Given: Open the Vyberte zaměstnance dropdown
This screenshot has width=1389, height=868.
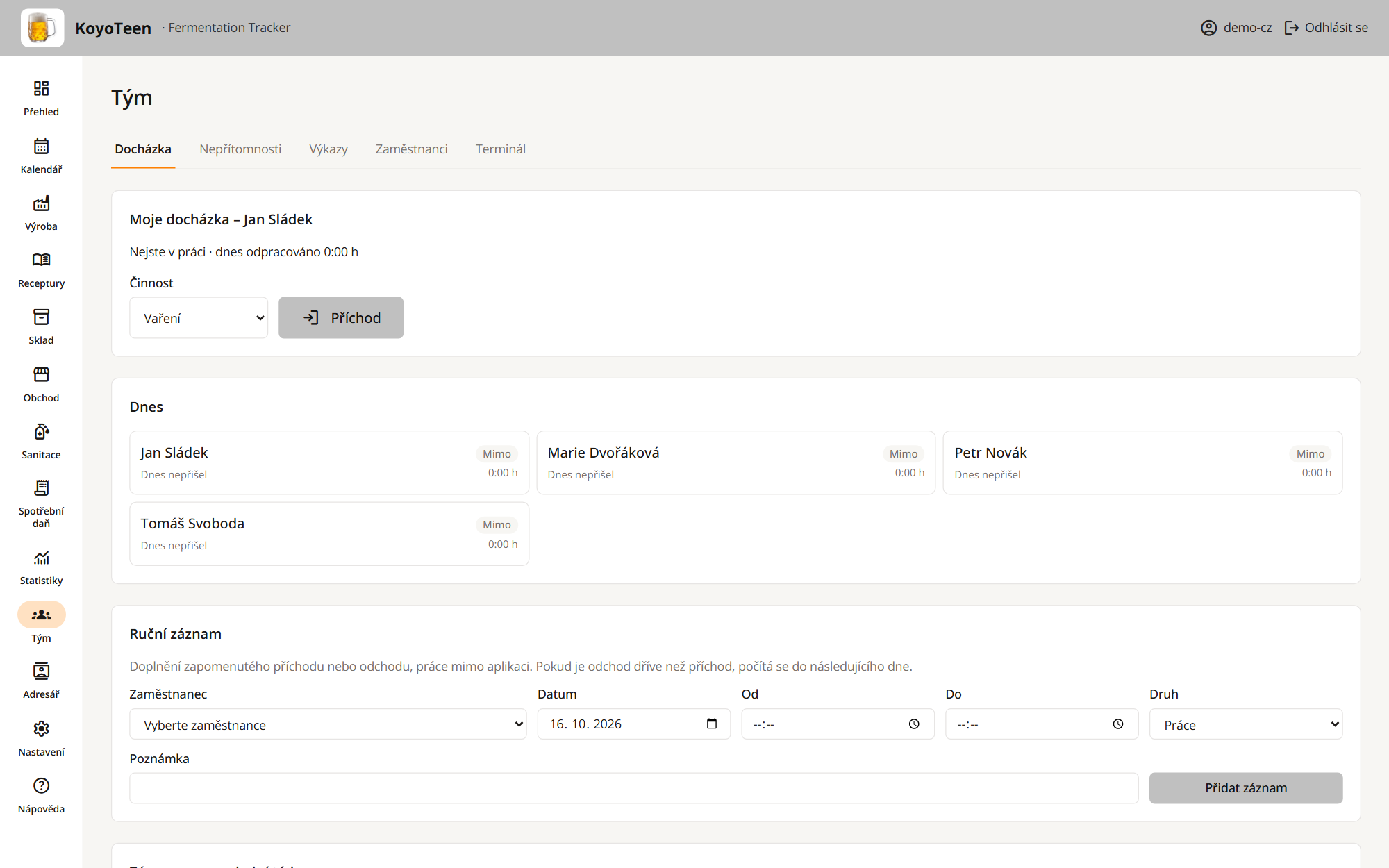Looking at the screenshot, I should [x=328, y=724].
